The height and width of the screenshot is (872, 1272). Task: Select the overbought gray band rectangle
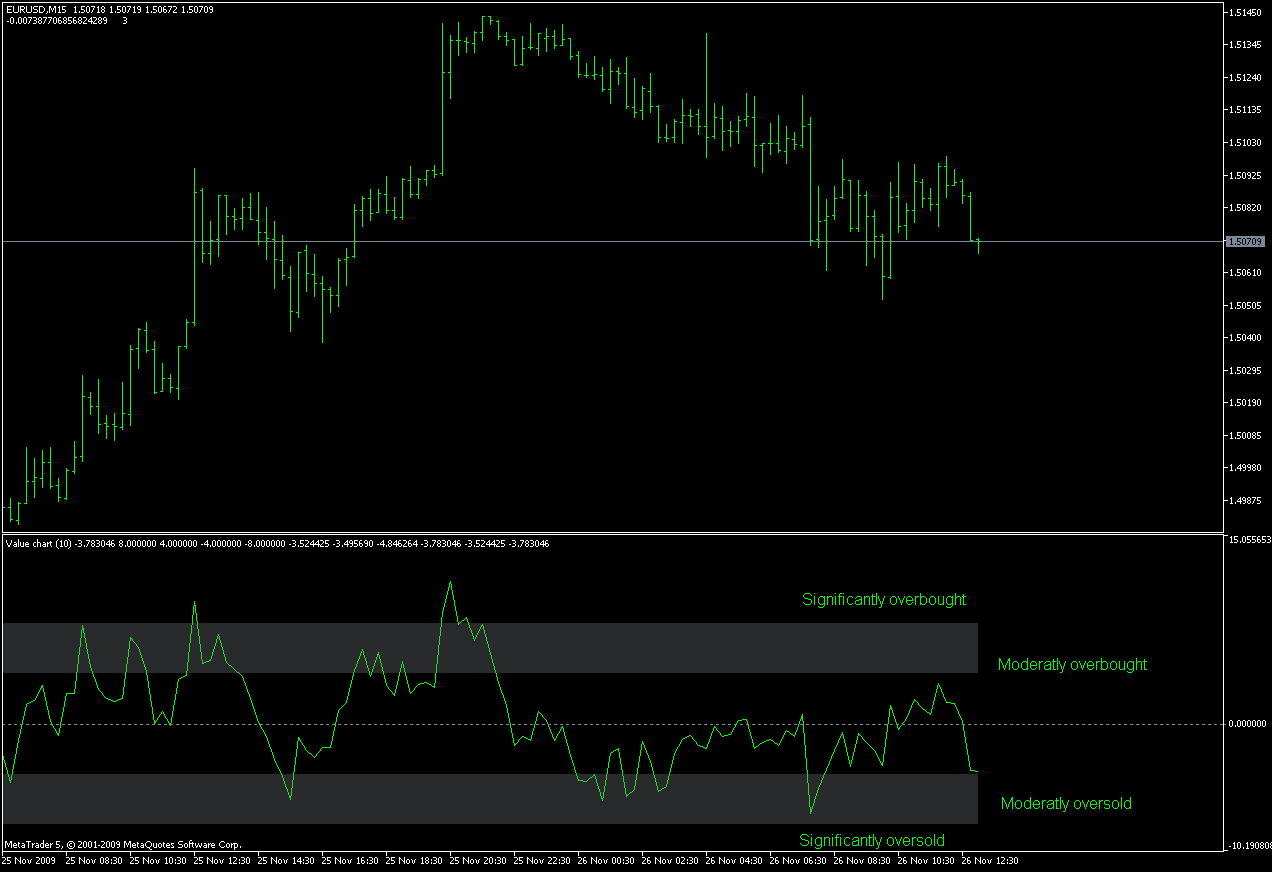pyautogui.click(x=490, y=648)
